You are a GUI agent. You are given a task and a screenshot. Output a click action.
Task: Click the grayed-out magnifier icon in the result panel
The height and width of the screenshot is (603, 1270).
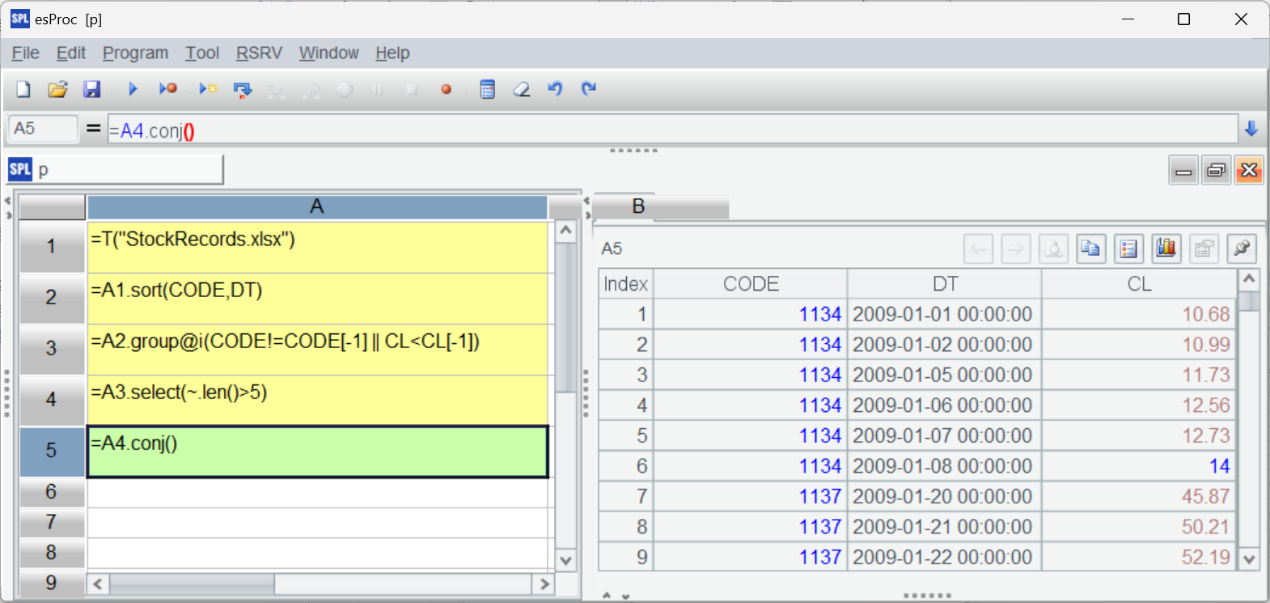(x=1053, y=249)
